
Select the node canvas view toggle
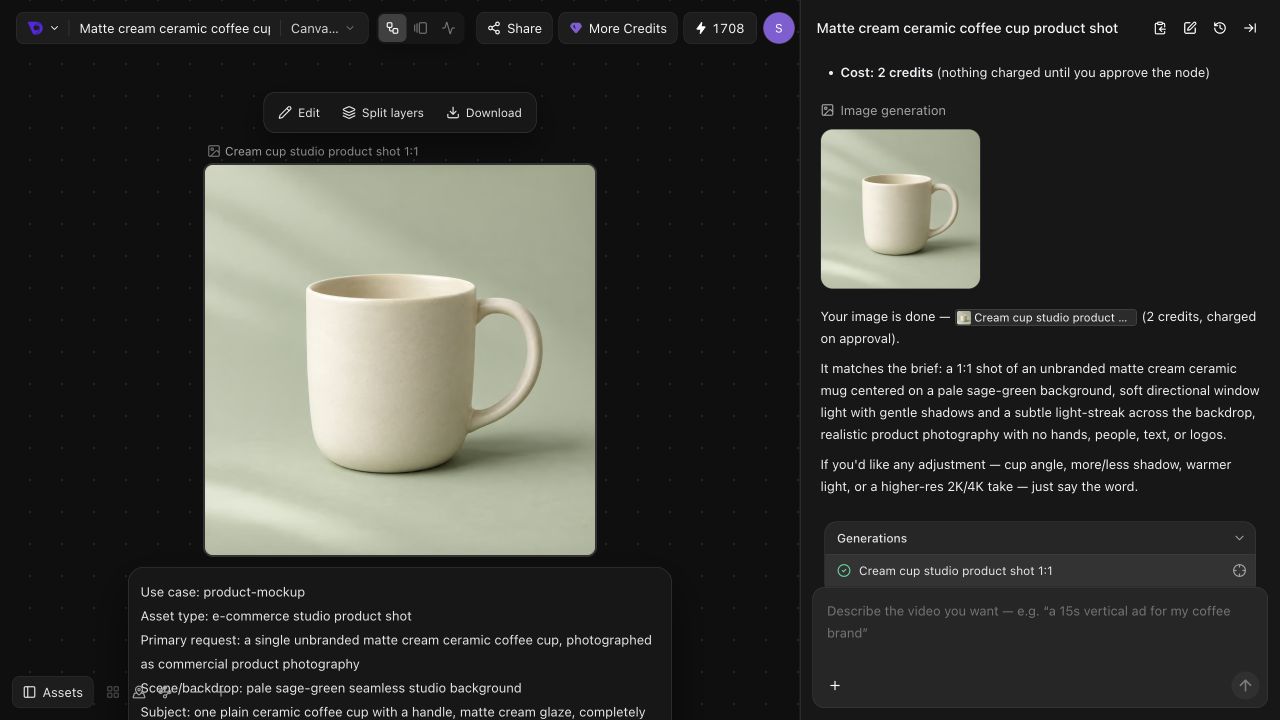[x=393, y=28]
